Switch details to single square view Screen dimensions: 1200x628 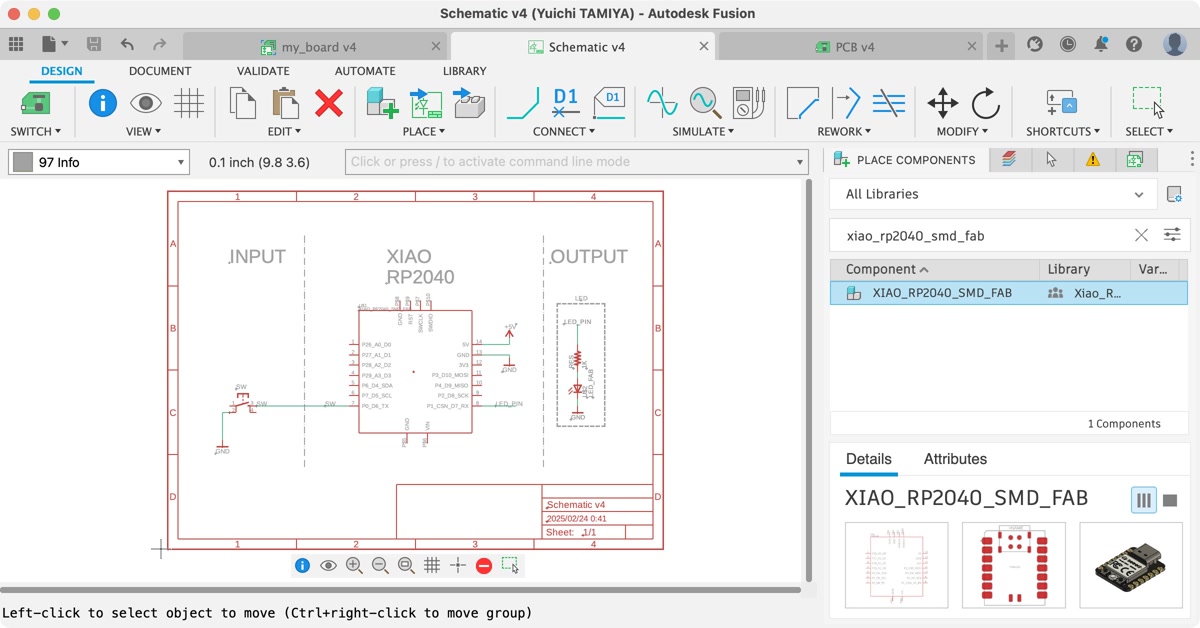tap(1170, 500)
